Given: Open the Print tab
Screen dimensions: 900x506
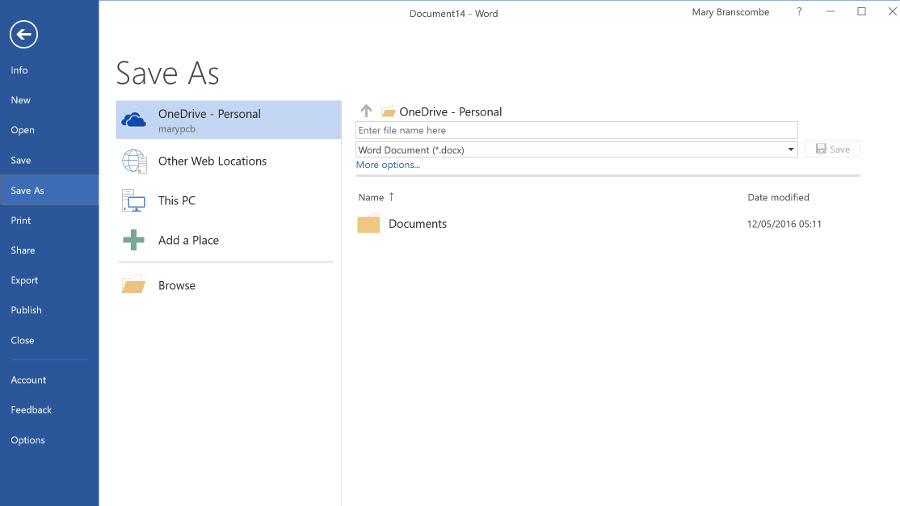Looking at the screenshot, I should pos(49,220).
